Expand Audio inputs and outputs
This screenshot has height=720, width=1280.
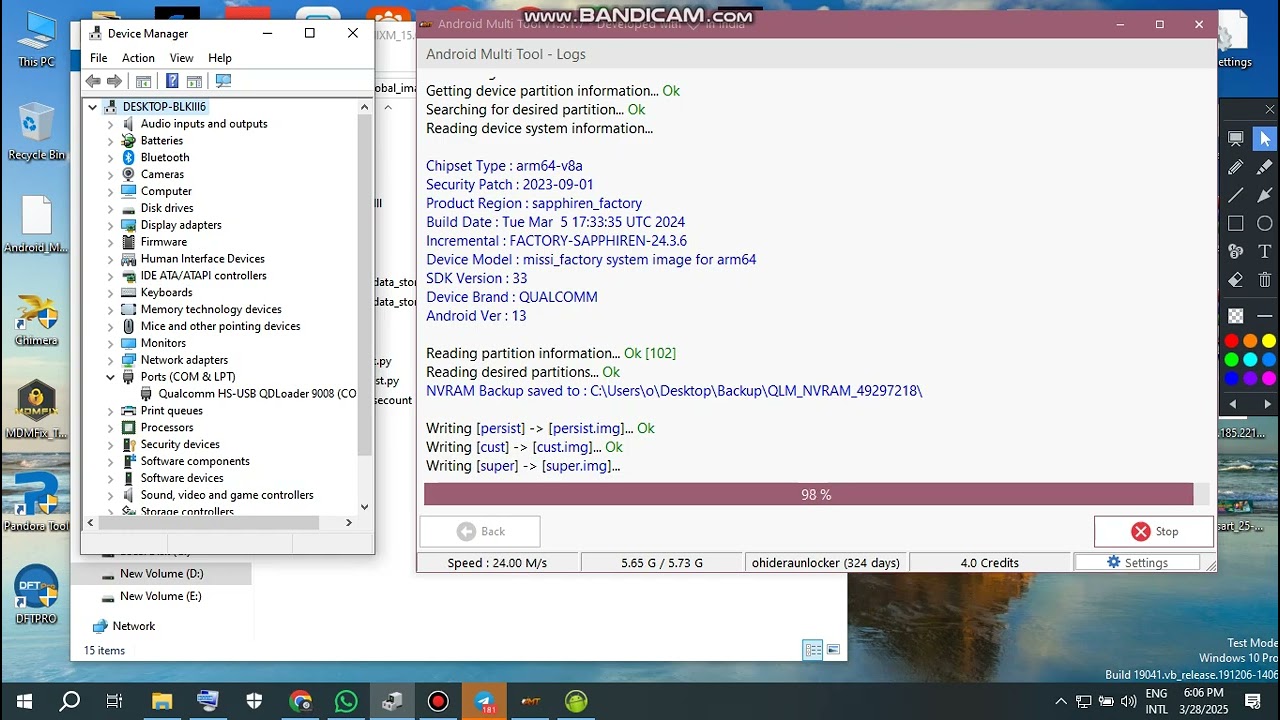[110, 124]
